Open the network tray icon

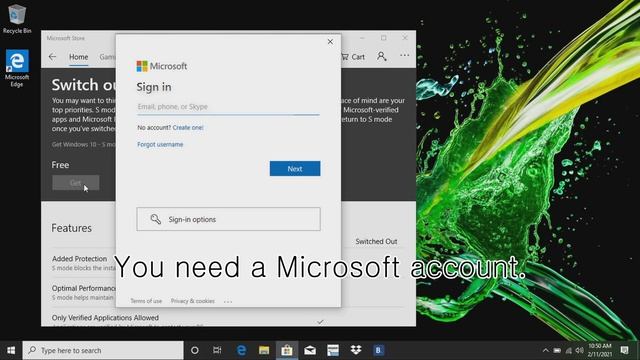click(569, 350)
